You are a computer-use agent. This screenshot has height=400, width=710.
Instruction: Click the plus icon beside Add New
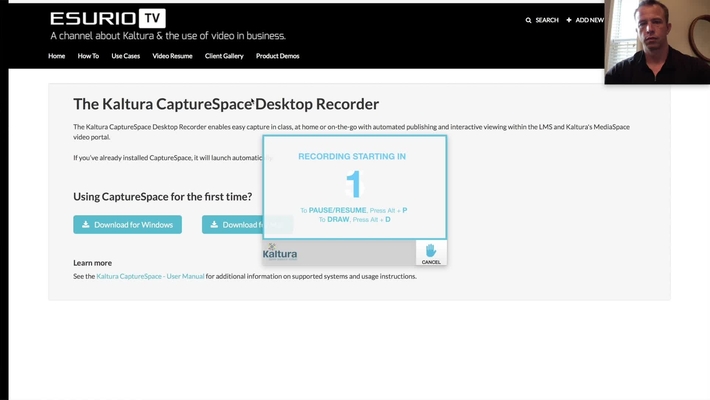click(x=569, y=20)
